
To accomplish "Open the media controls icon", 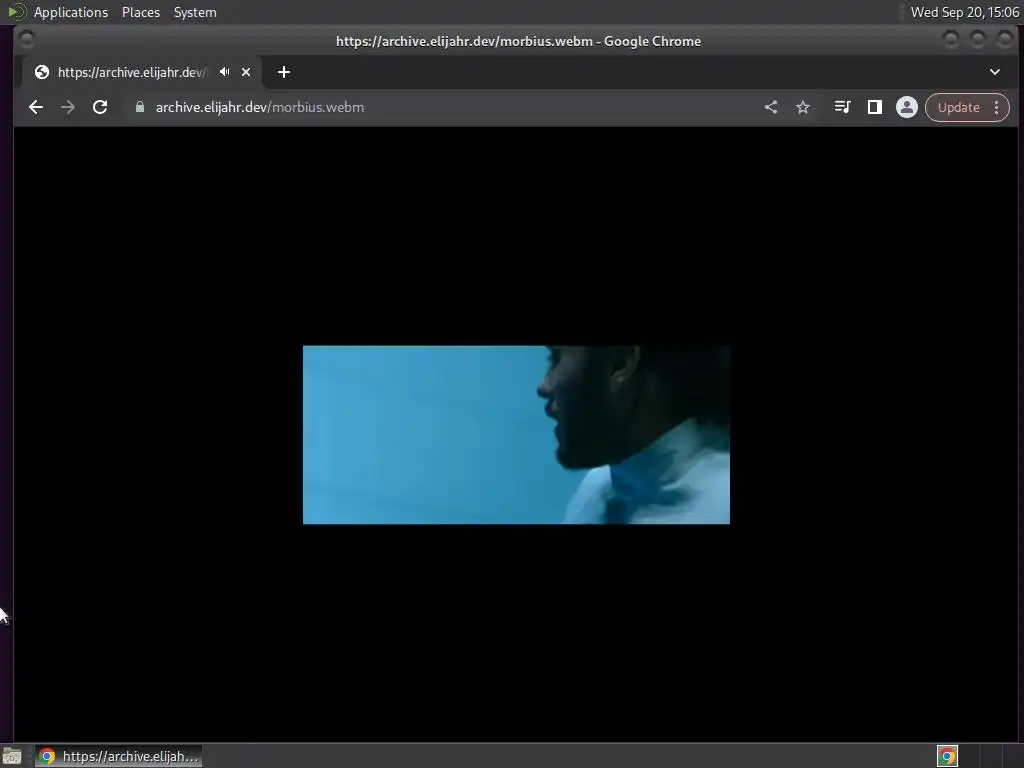I will [842, 107].
